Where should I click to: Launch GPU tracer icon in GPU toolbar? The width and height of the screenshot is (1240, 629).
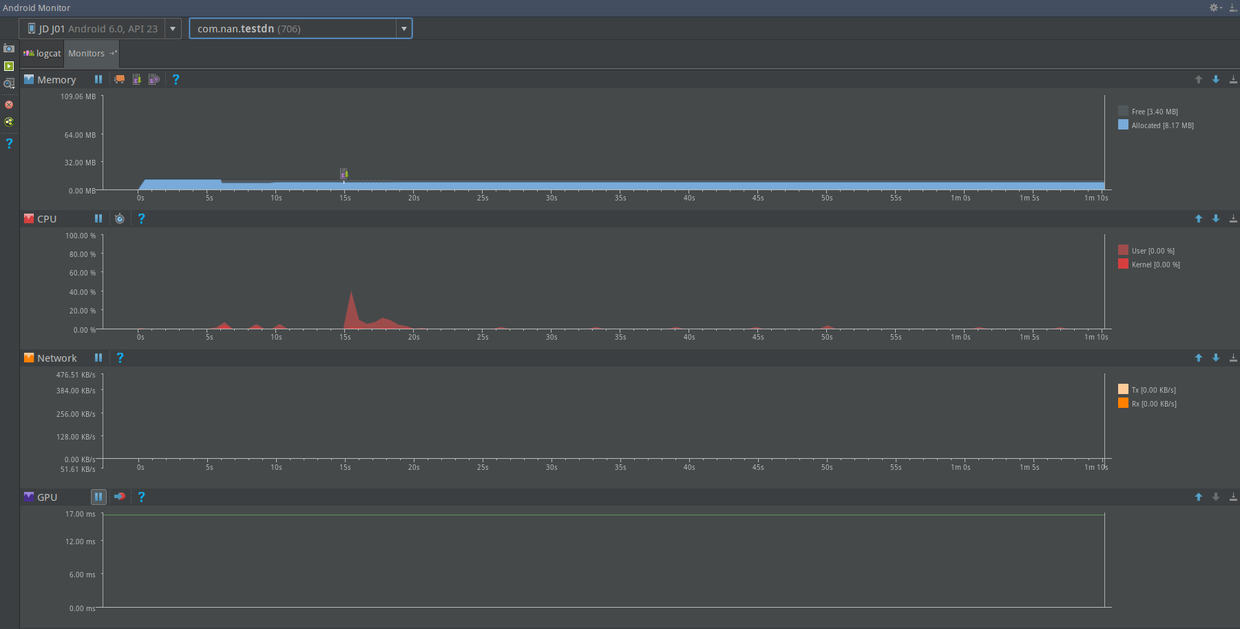[x=120, y=496]
